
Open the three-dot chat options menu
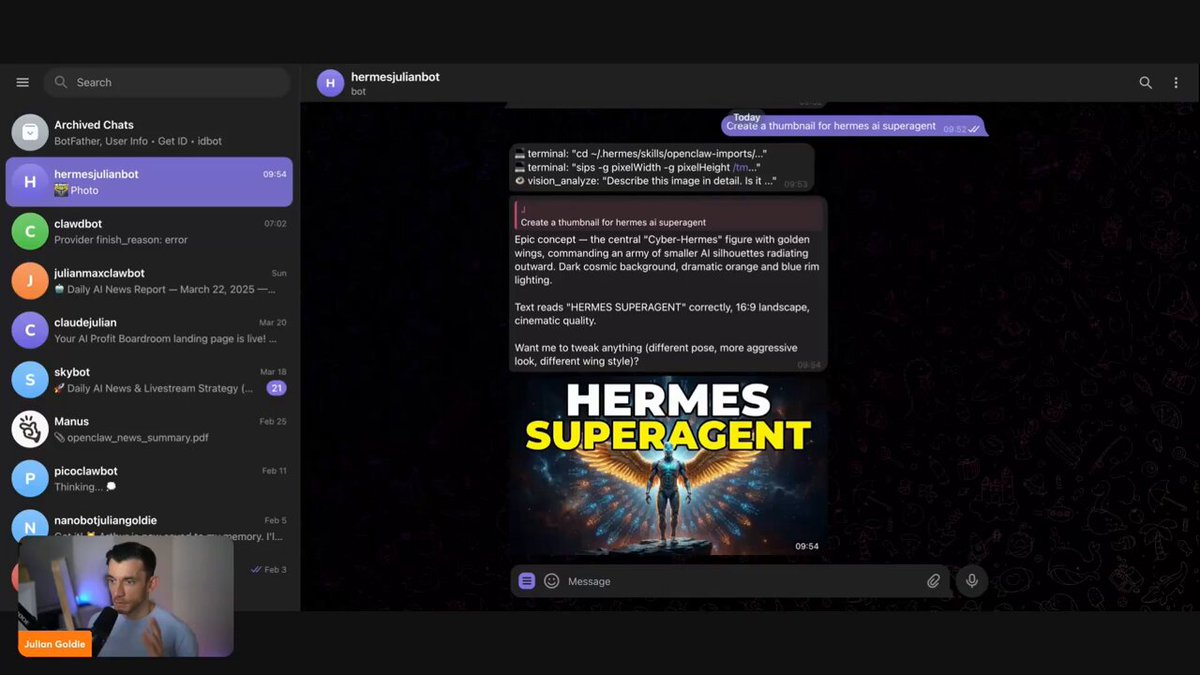(1176, 83)
